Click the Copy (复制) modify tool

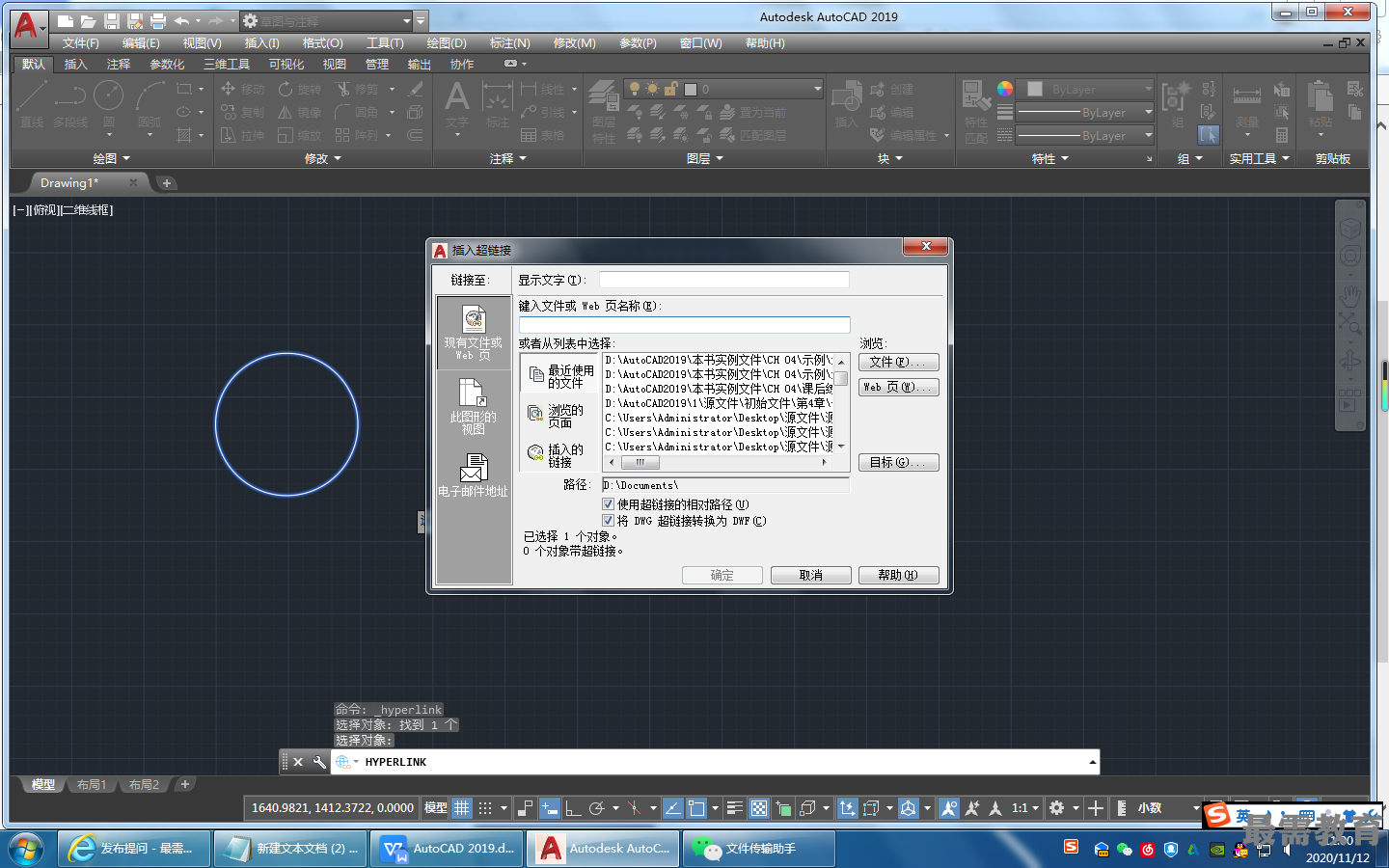coord(243,112)
